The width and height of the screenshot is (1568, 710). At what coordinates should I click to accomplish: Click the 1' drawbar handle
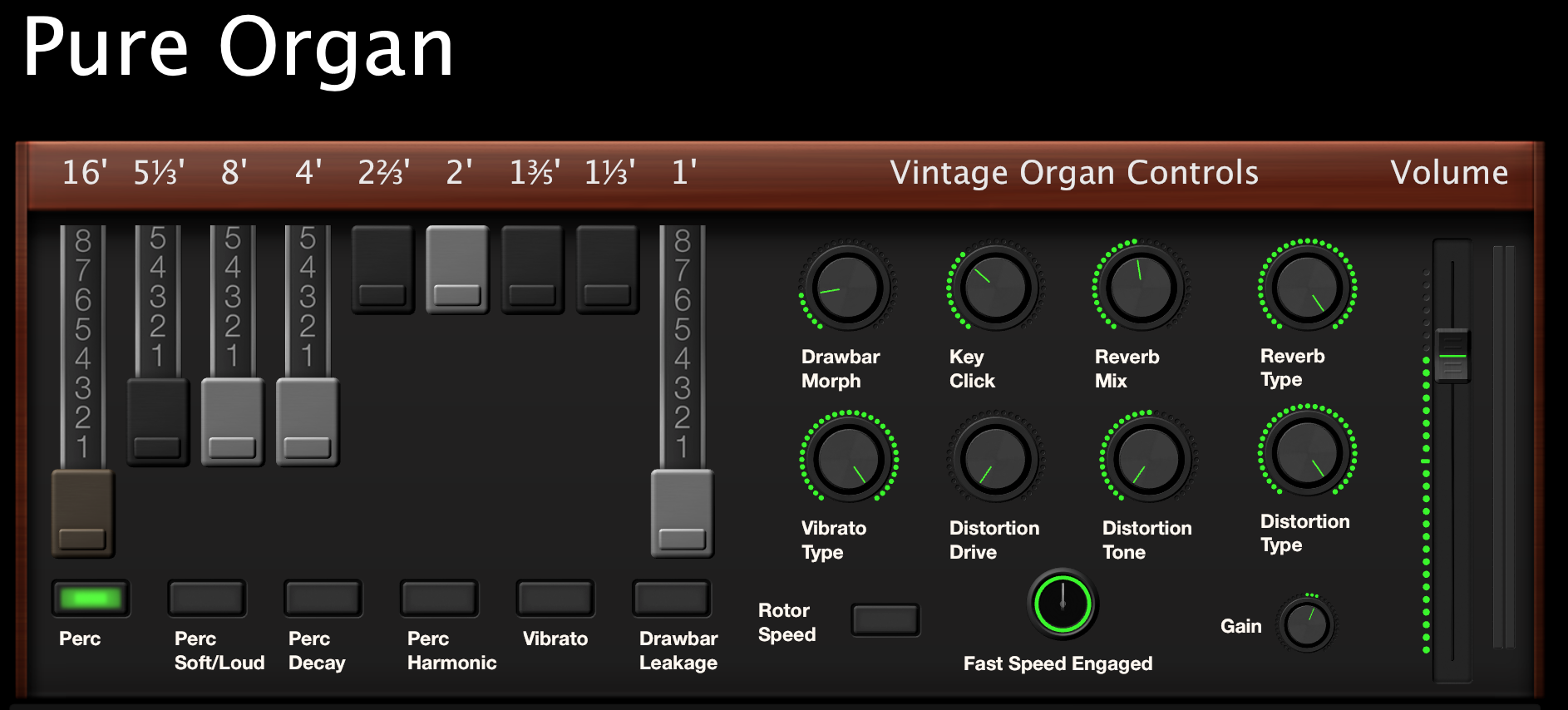pos(682,513)
